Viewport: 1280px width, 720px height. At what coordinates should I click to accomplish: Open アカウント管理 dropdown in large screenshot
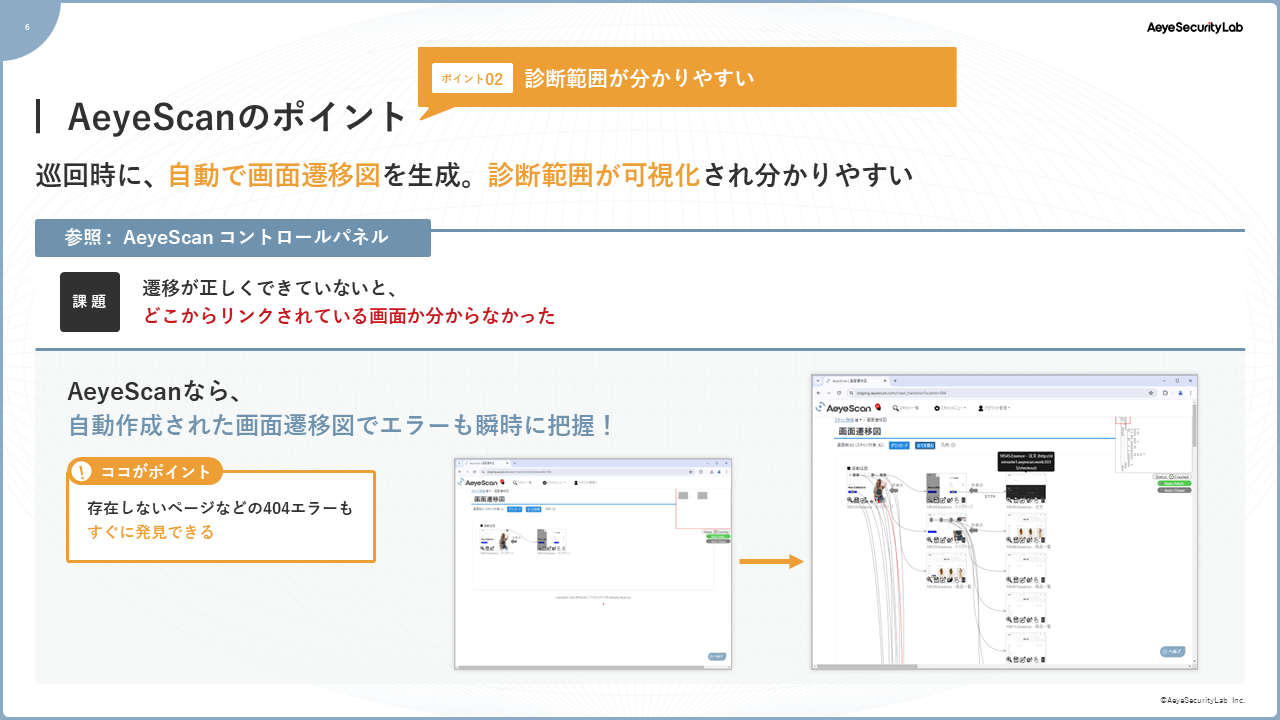click(994, 408)
